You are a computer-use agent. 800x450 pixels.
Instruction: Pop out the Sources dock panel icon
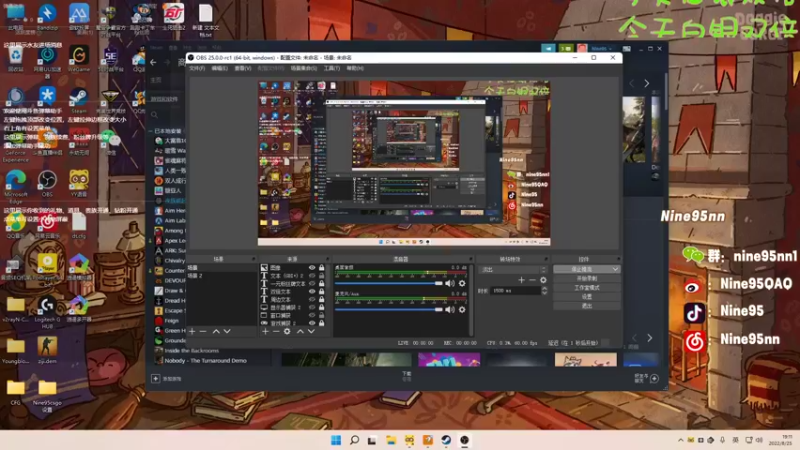(327, 259)
